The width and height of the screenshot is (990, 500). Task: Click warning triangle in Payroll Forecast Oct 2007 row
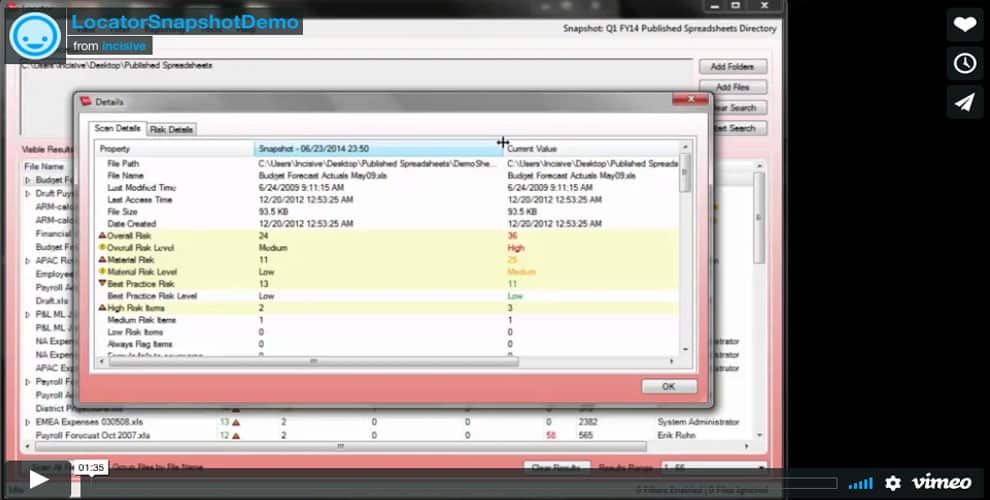coord(236,436)
